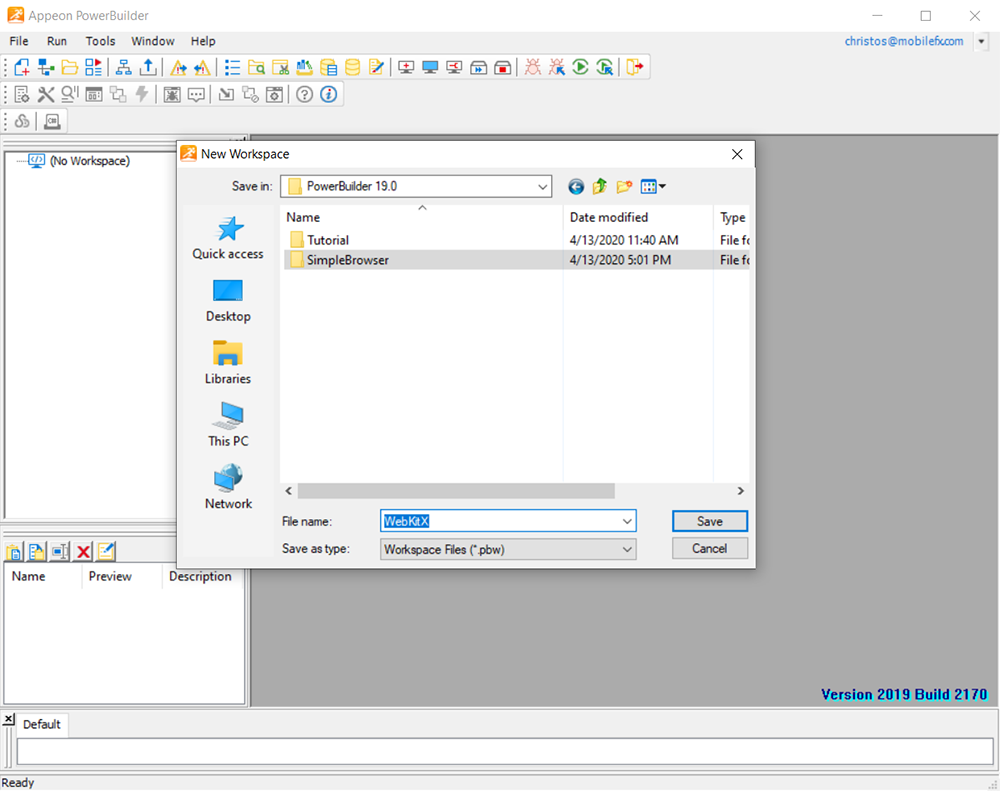The width and height of the screenshot is (1000, 791).
Task: Open Quick access in the places sidebar
Action: (228, 238)
